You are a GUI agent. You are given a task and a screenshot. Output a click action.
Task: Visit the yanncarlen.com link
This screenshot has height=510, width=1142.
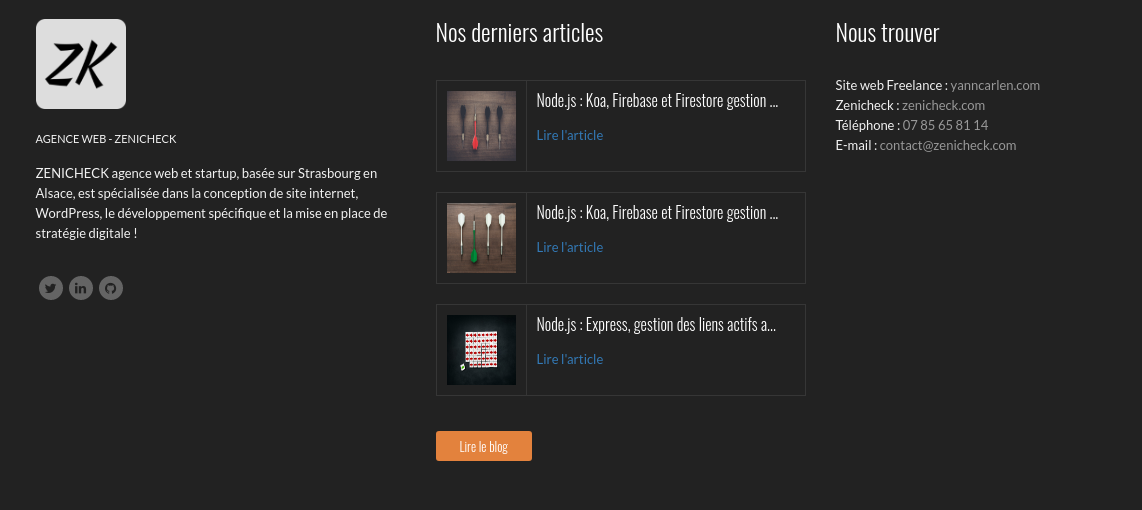click(x=995, y=85)
